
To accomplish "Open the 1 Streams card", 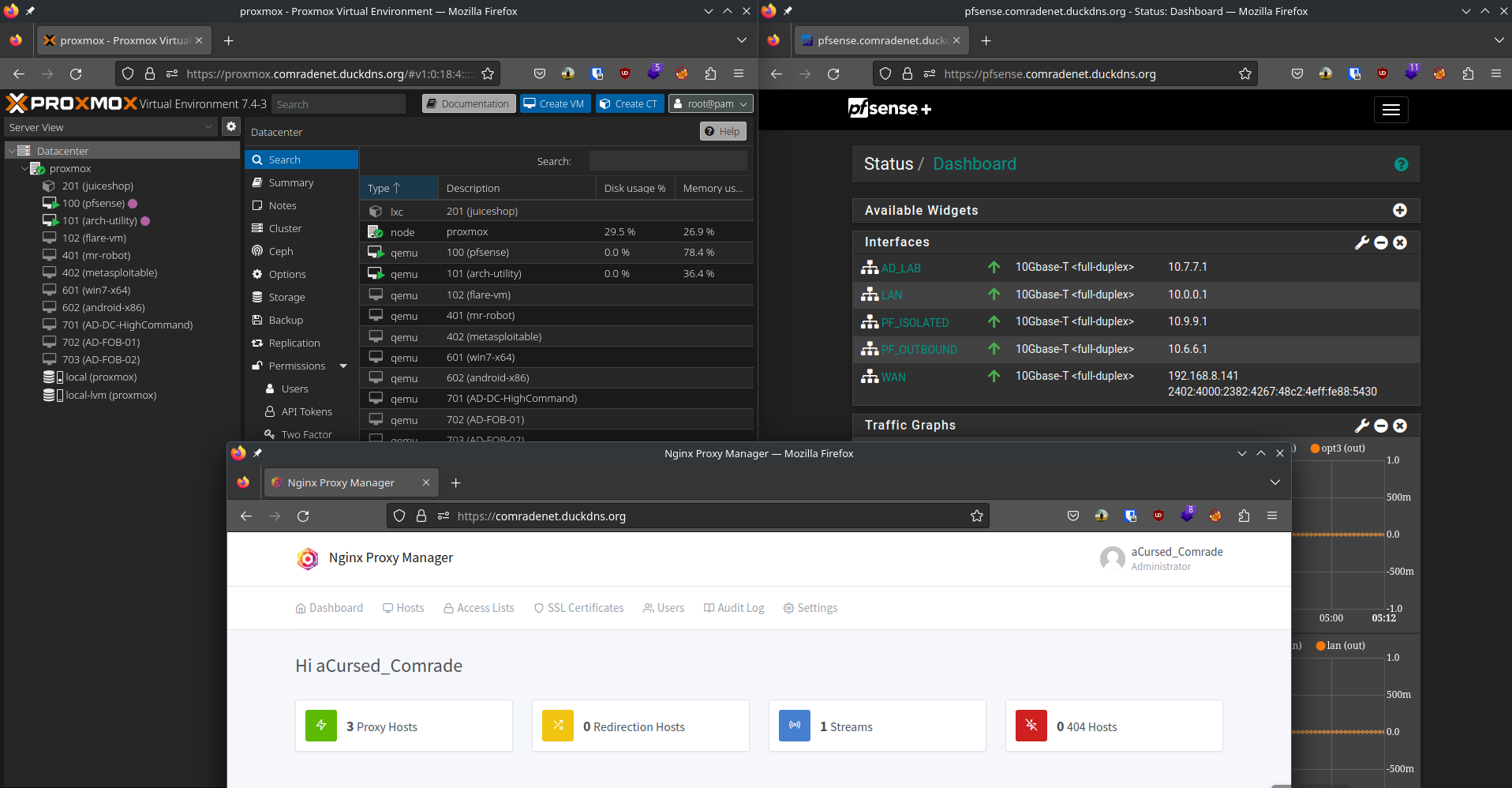I will 878,726.
